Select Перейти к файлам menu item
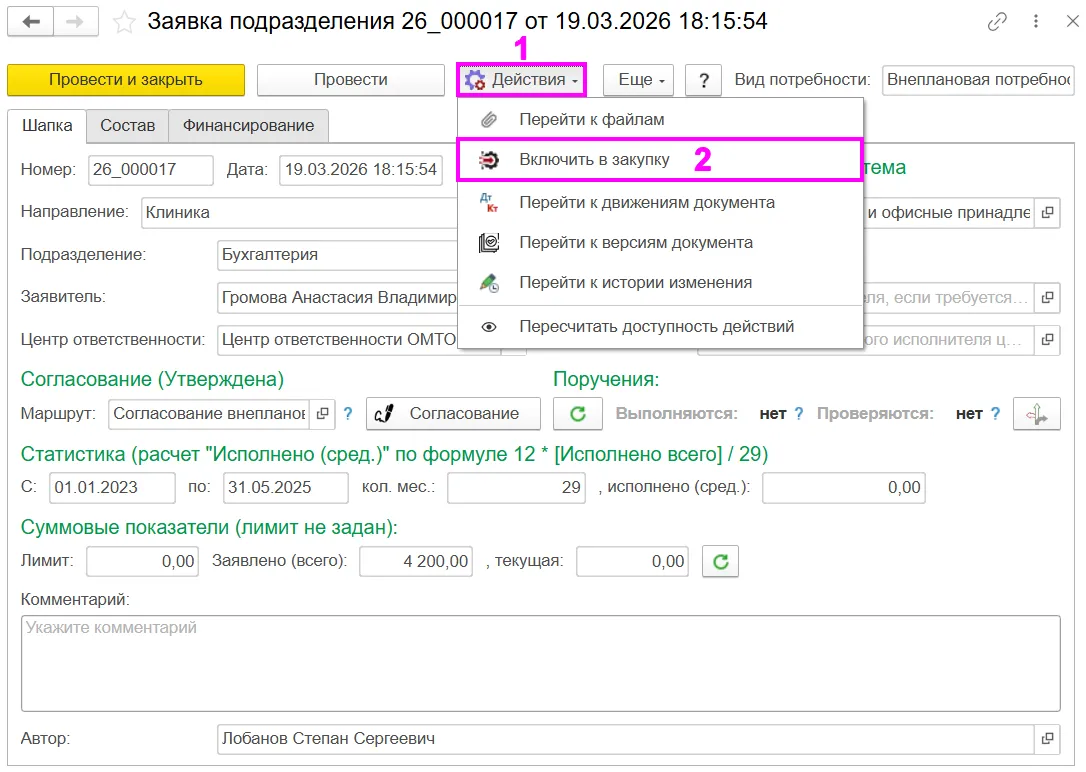This screenshot has width=1086, height=772. pos(660,119)
